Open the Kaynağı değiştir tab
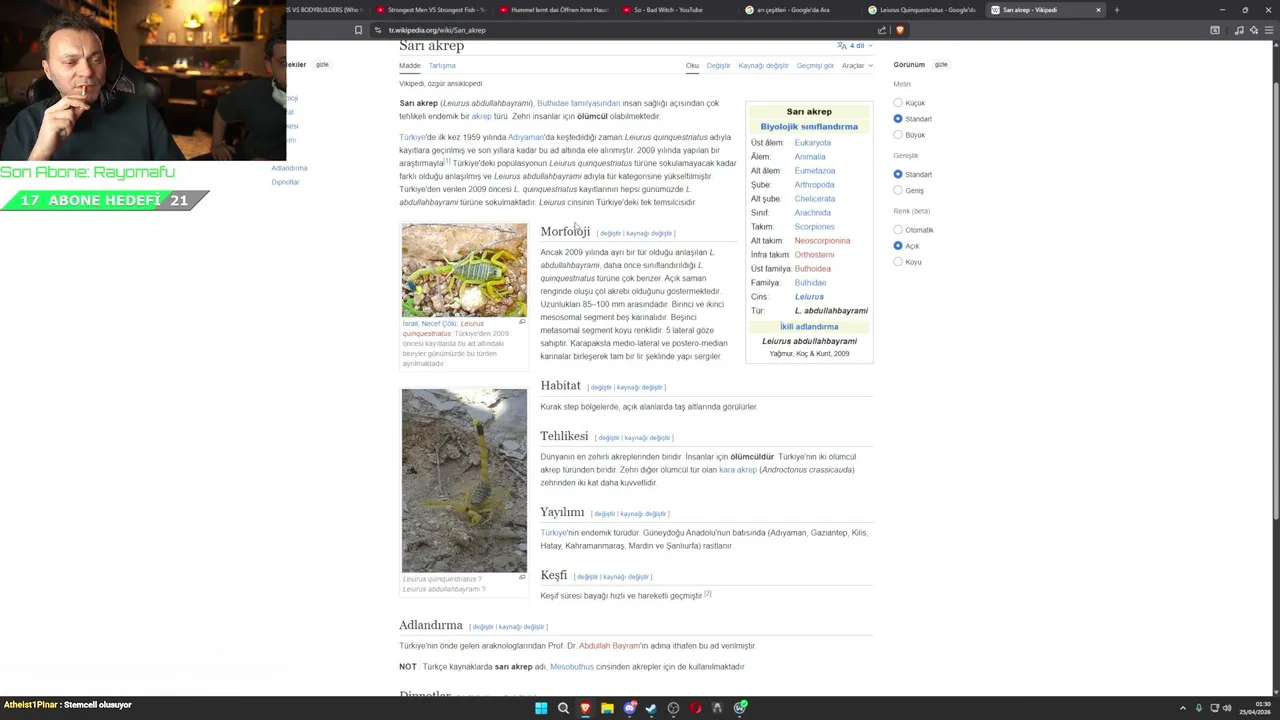Image resolution: width=1280 pixels, height=720 pixels. (x=764, y=66)
